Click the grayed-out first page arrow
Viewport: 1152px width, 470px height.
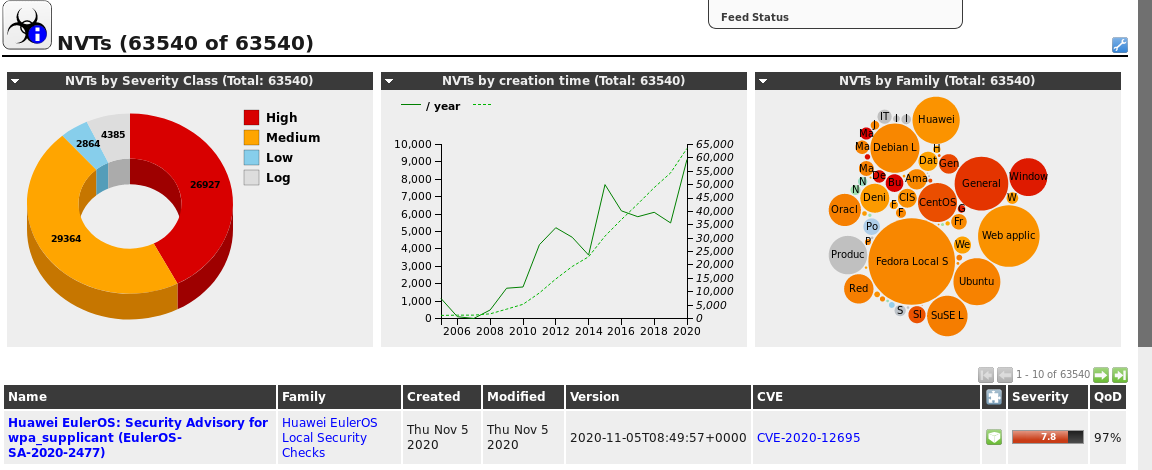(x=986, y=374)
